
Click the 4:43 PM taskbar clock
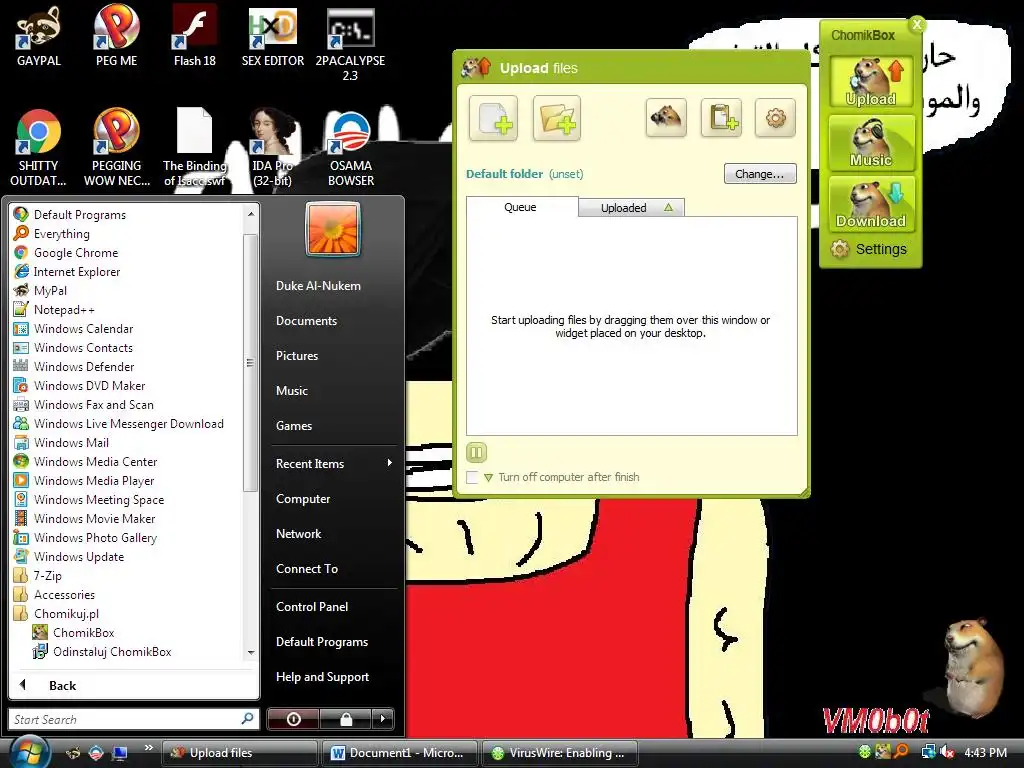[985, 752]
